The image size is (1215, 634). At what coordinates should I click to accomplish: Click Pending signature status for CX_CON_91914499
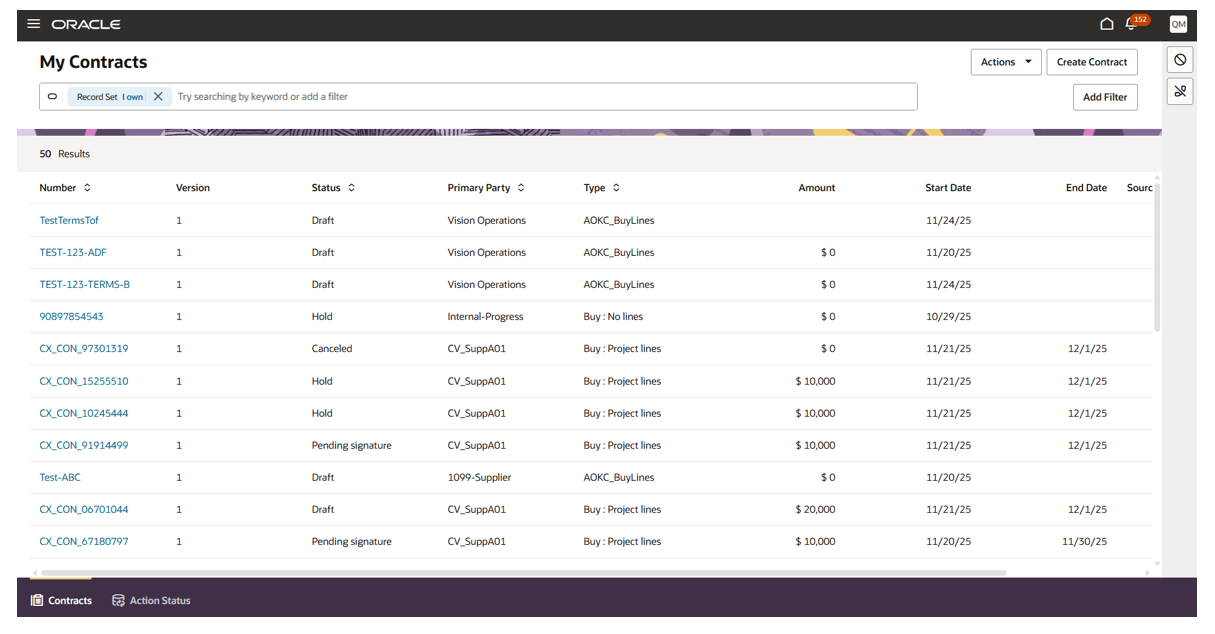point(351,445)
